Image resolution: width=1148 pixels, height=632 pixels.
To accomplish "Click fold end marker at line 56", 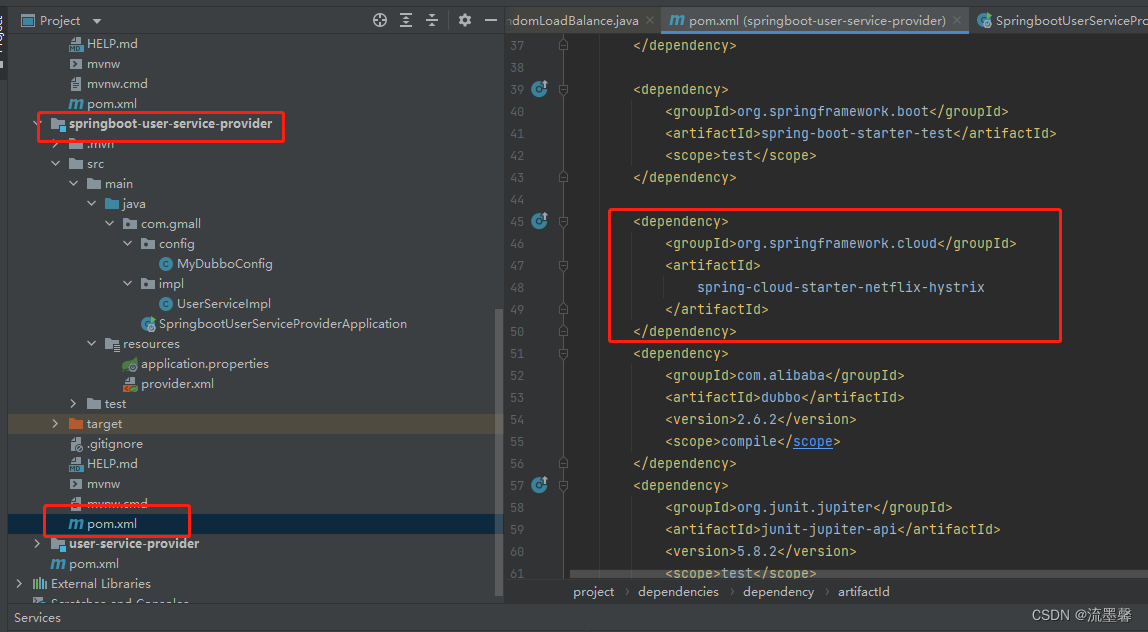I will click(x=563, y=463).
